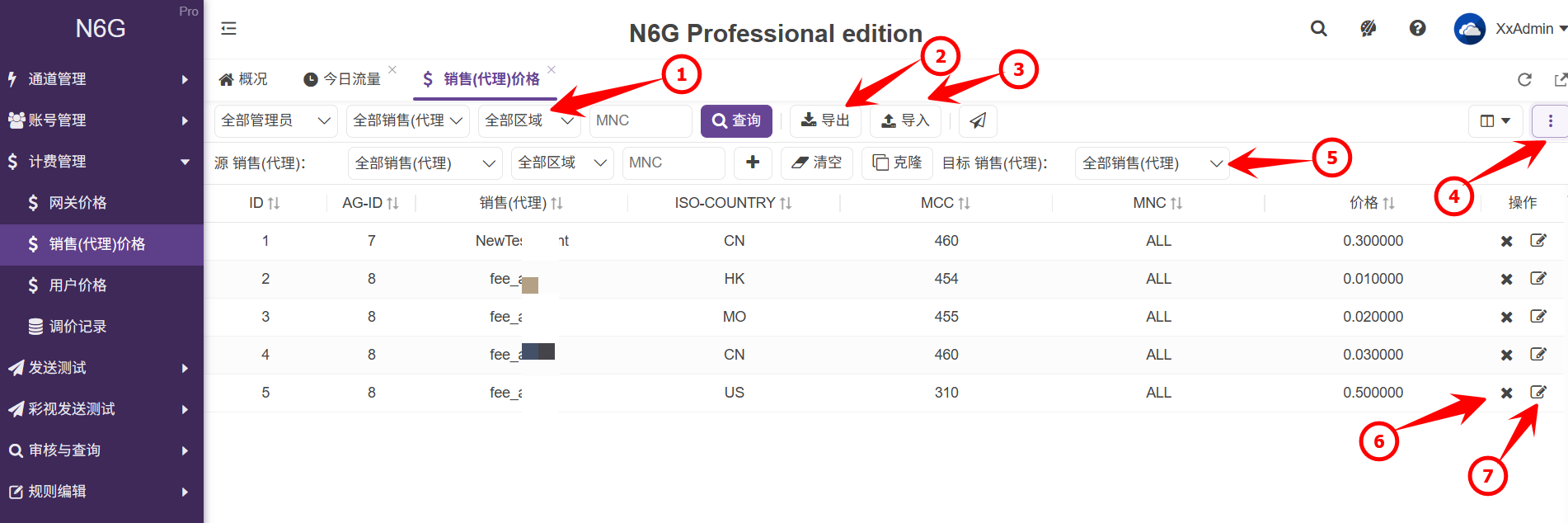The height and width of the screenshot is (523, 1568).
Task: Open page in new window icon
Action: (1561, 79)
